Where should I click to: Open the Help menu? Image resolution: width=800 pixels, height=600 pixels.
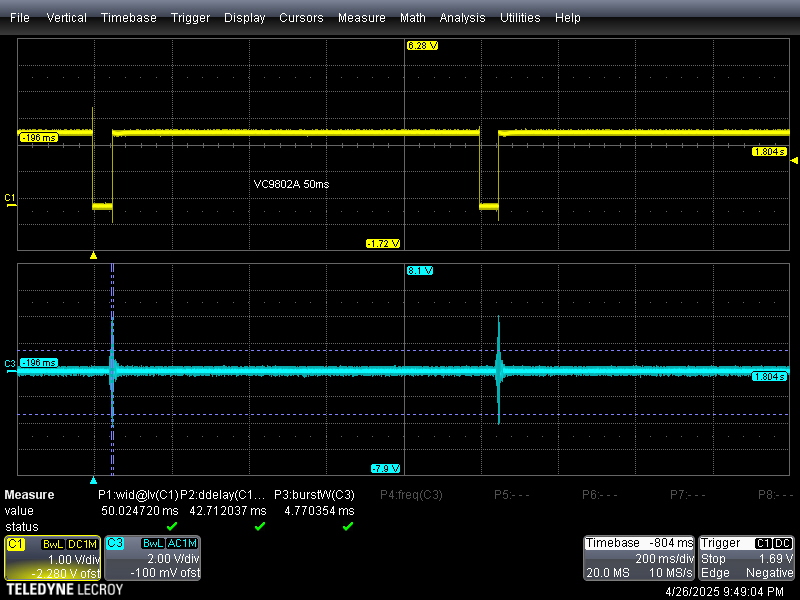(567, 18)
